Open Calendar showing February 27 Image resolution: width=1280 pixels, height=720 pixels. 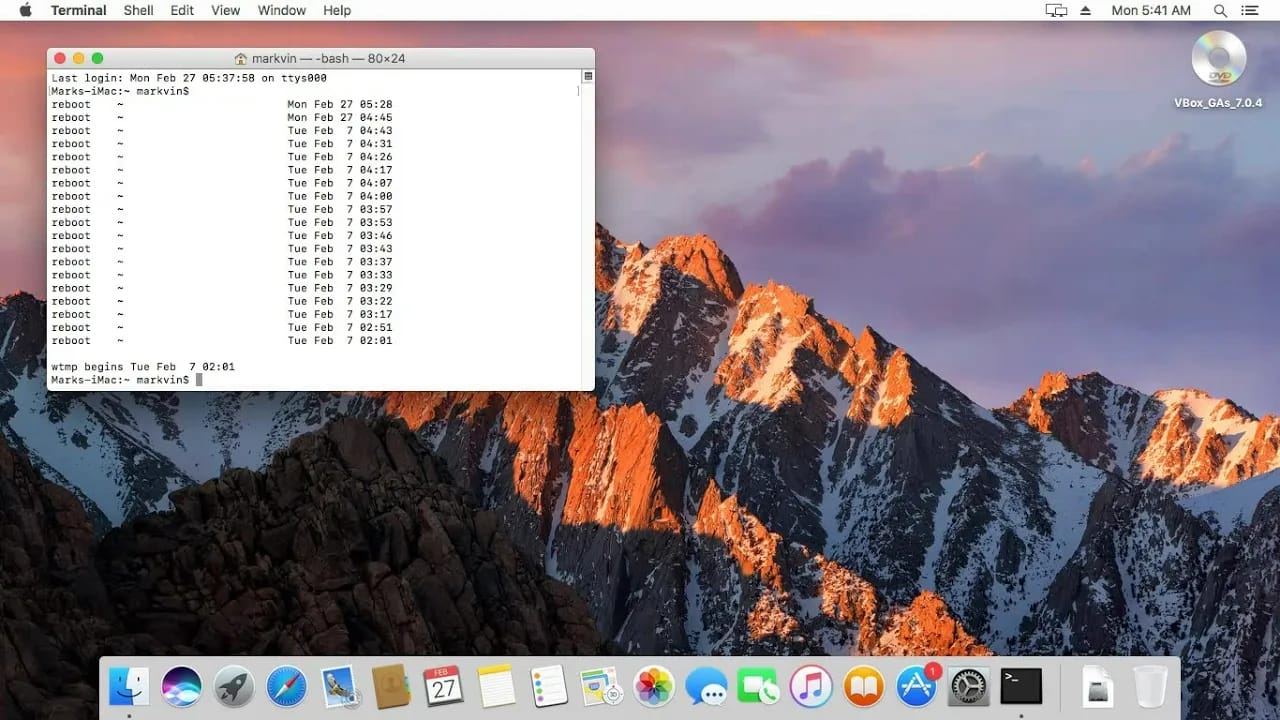(443, 686)
